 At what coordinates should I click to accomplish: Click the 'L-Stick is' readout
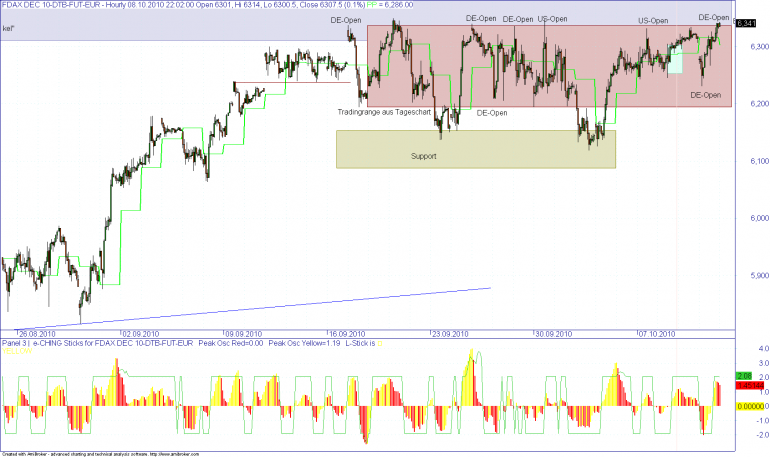(x=360, y=343)
